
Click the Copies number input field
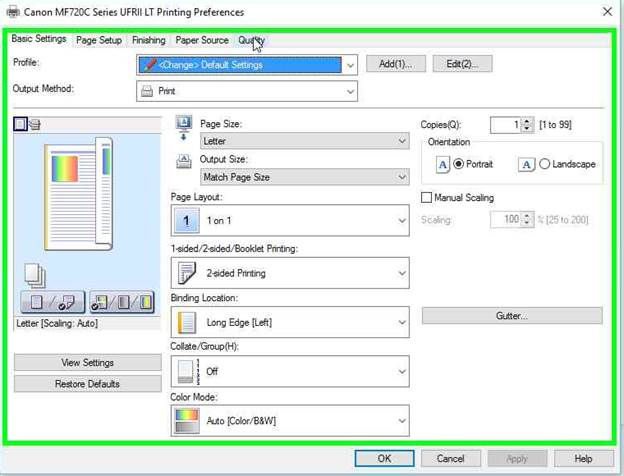coord(506,125)
